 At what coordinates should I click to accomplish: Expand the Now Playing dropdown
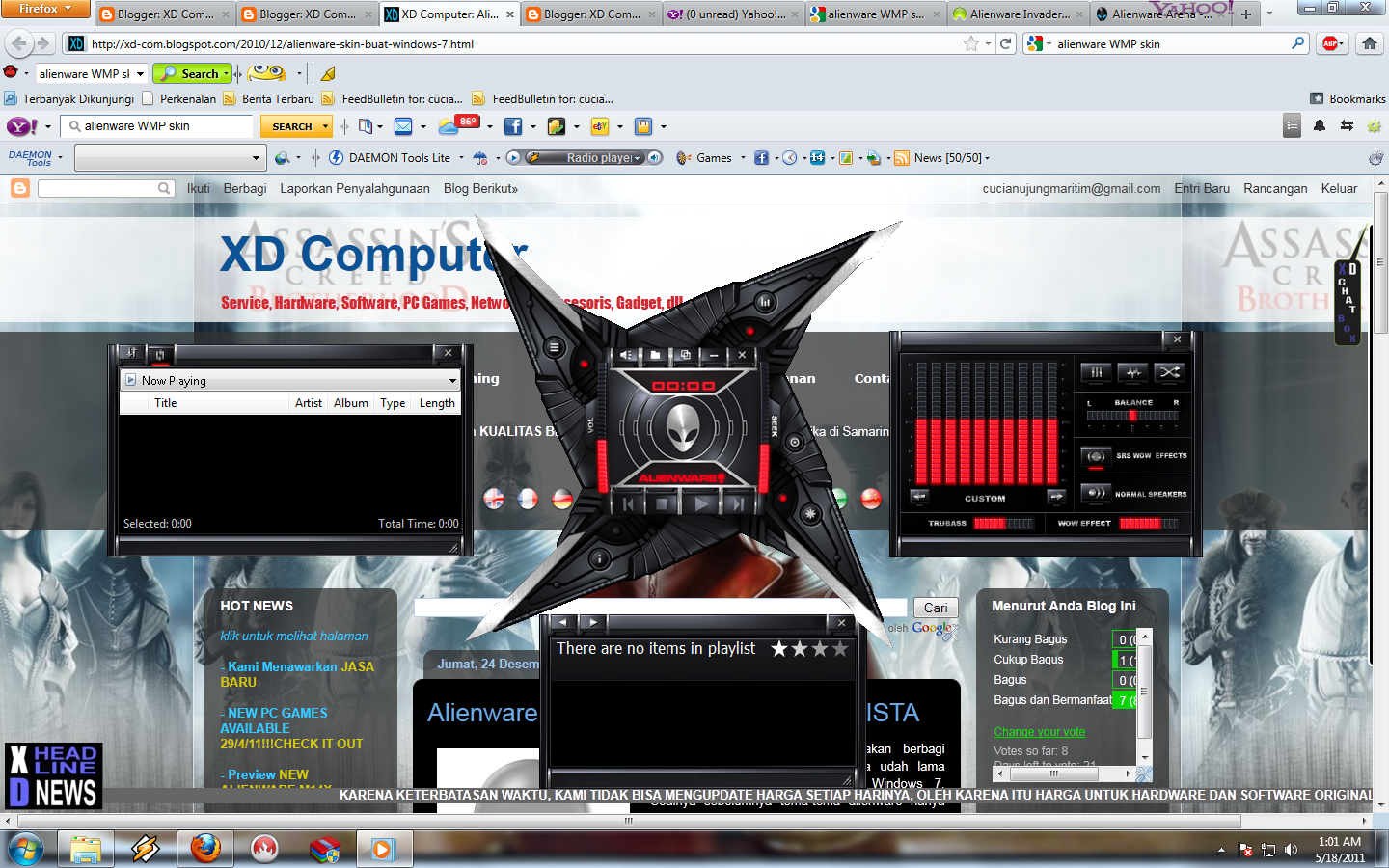click(x=452, y=381)
